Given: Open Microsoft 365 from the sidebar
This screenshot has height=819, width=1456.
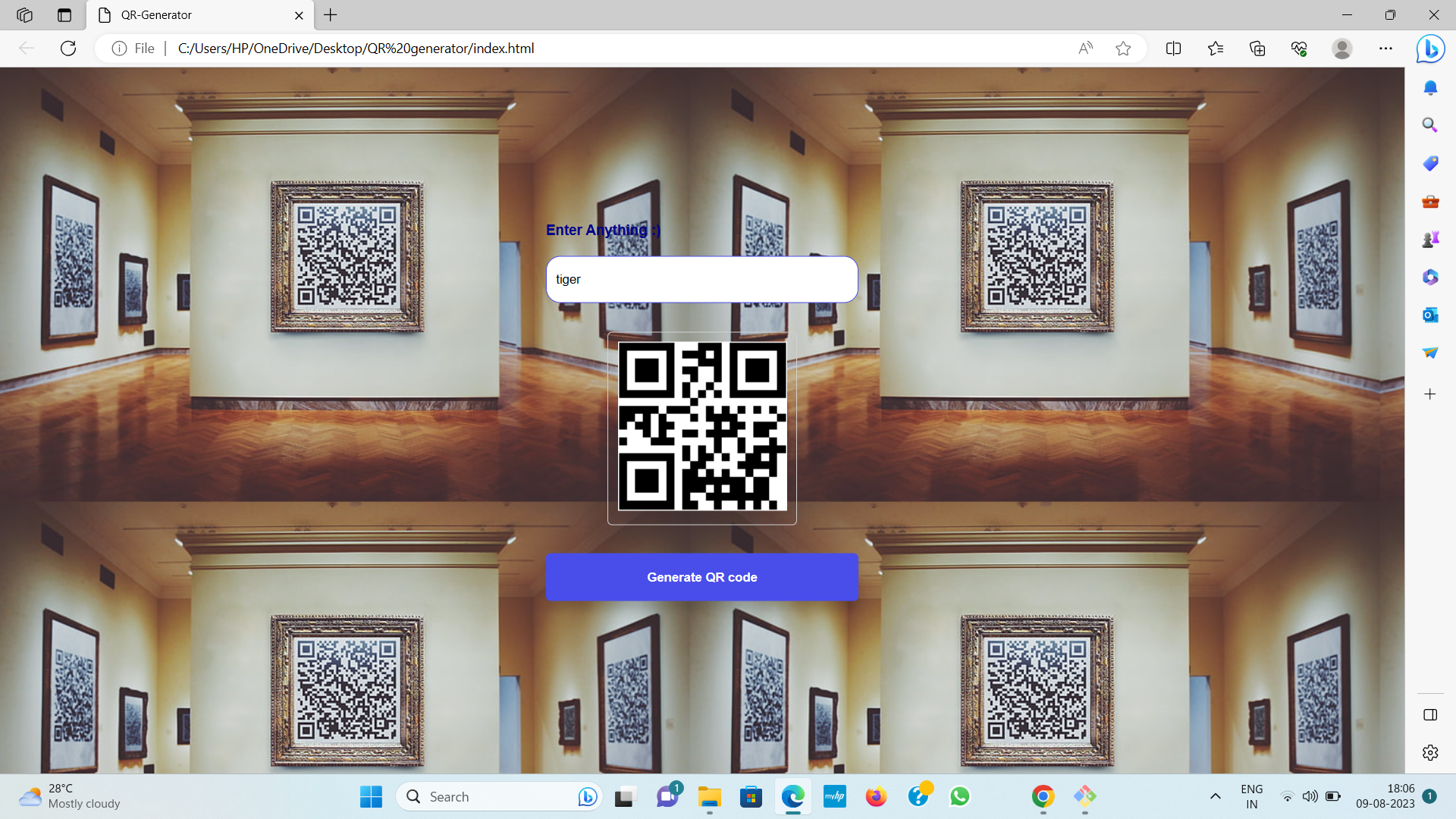Looking at the screenshot, I should [x=1430, y=277].
